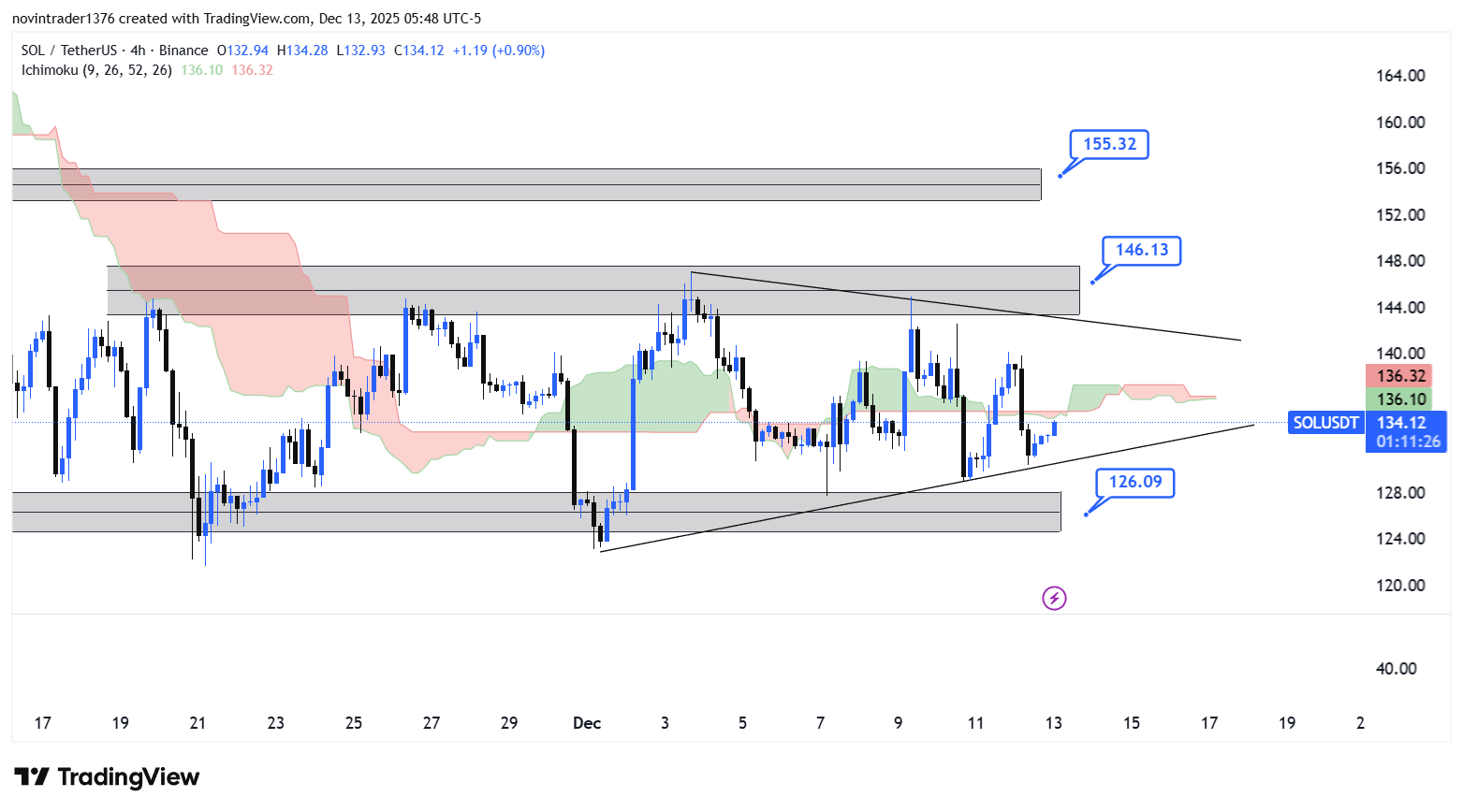Click the 164.00 level on price axis
The height and width of the screenshot is (812, 1463).
click(x=1399, y=76)
